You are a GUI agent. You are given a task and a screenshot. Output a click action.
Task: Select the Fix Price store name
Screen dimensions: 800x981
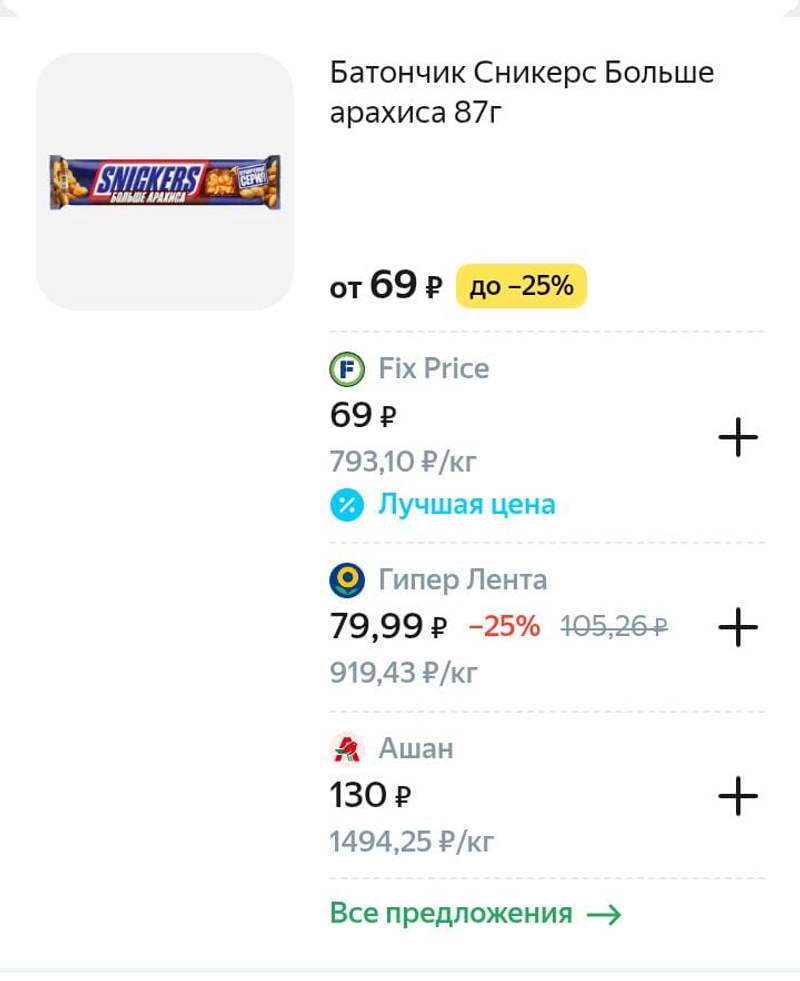point(434,369)
